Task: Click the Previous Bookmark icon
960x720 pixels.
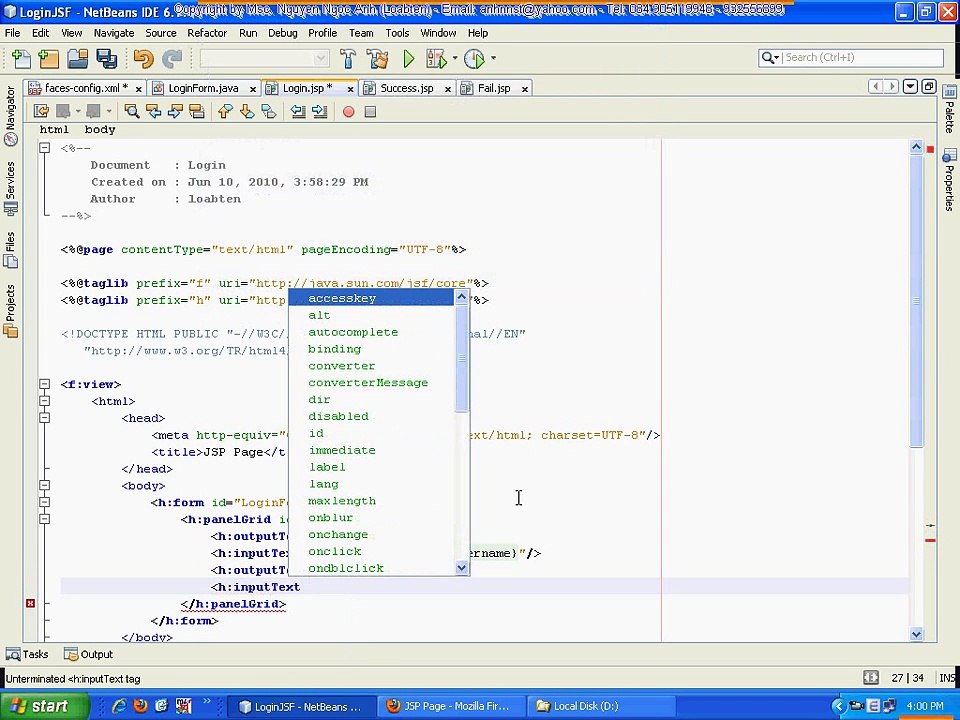Action: click(225, 111)
